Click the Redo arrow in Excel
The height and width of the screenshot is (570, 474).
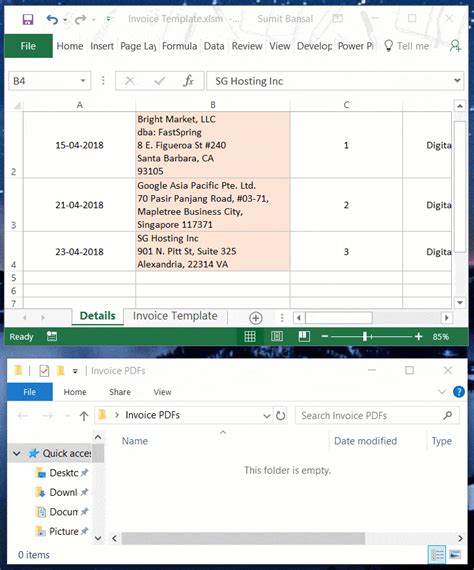coord(80,19)
